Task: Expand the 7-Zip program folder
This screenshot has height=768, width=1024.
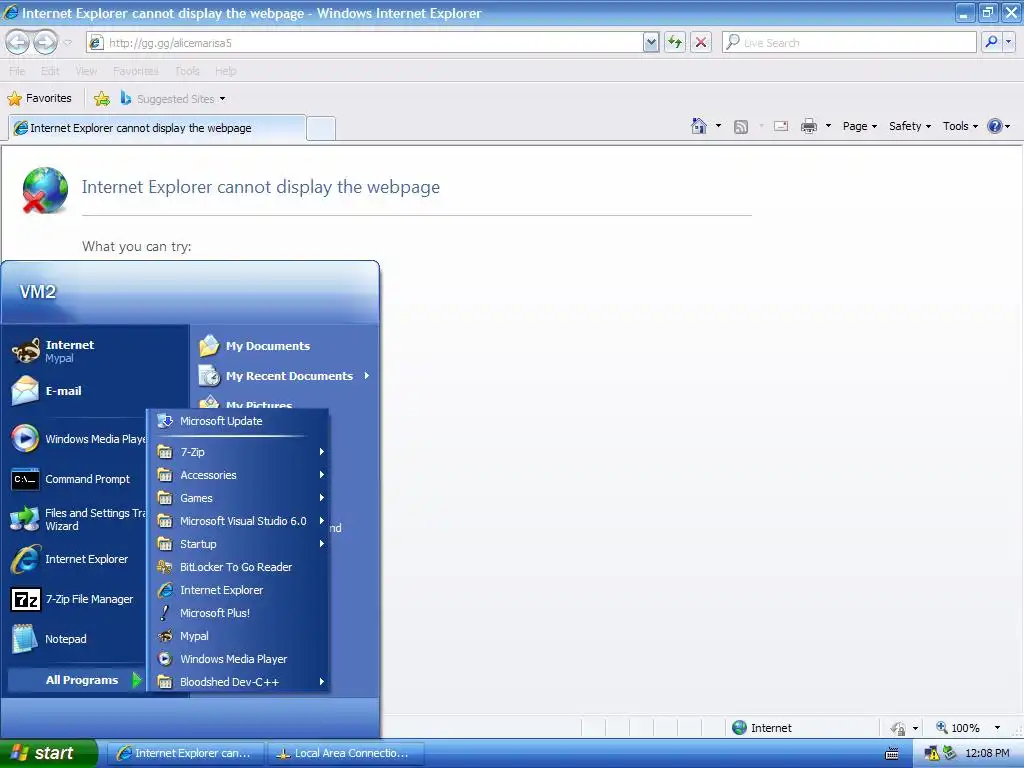Action: (x=238, y=452)
